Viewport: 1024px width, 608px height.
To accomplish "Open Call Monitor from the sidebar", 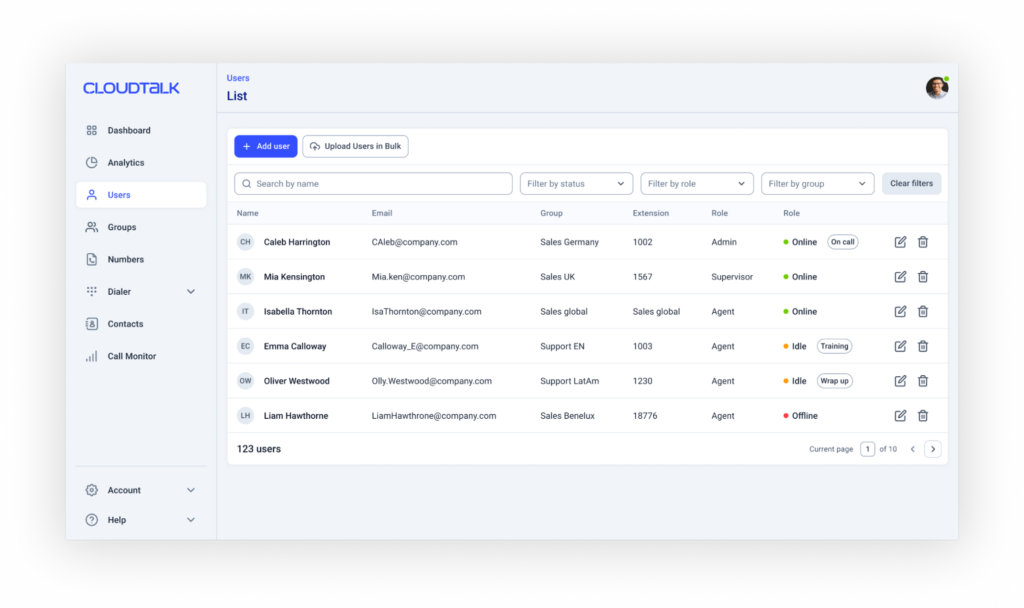I will tap(131, 356).
